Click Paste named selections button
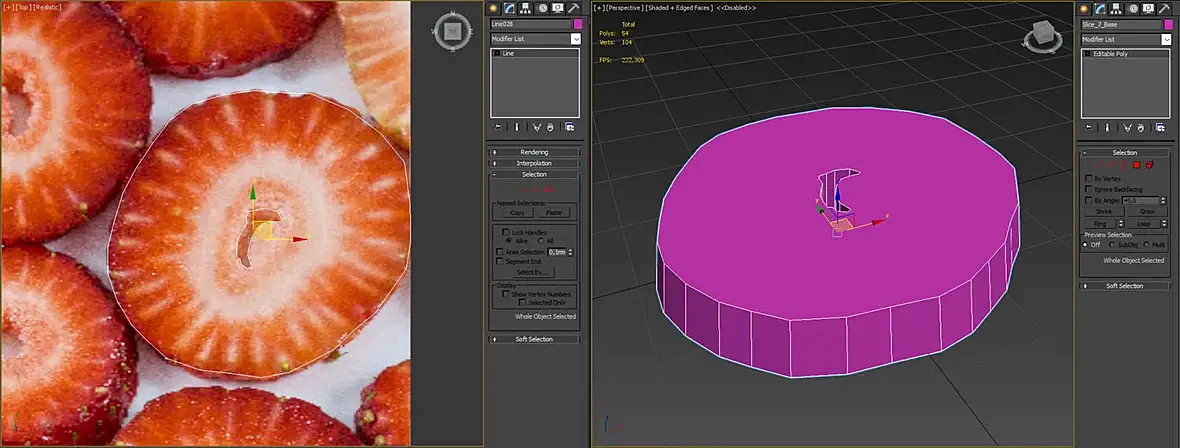 [554, 212]
